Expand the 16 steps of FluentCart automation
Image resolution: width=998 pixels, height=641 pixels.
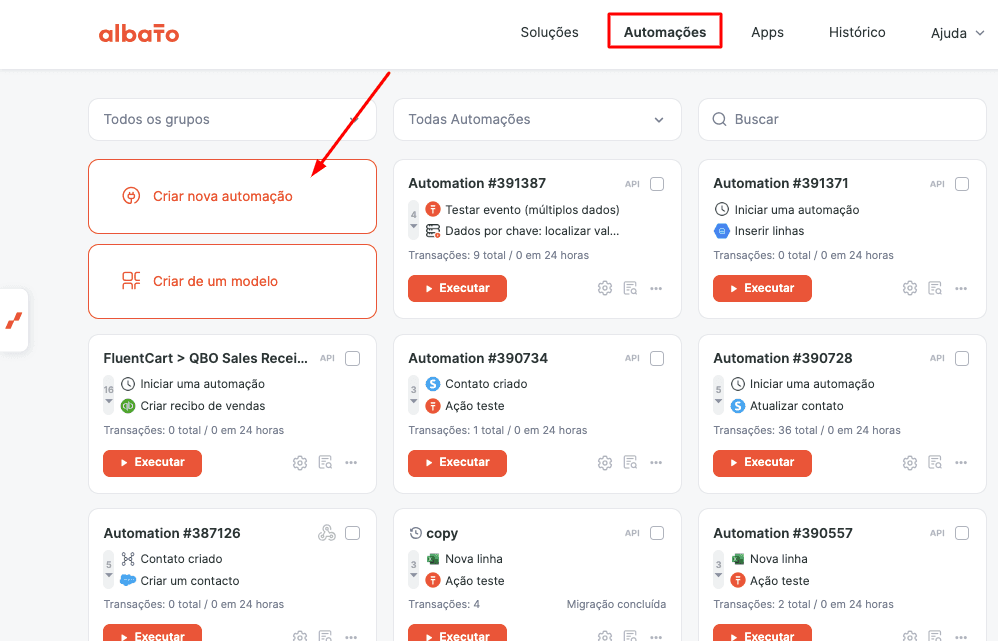109,395
